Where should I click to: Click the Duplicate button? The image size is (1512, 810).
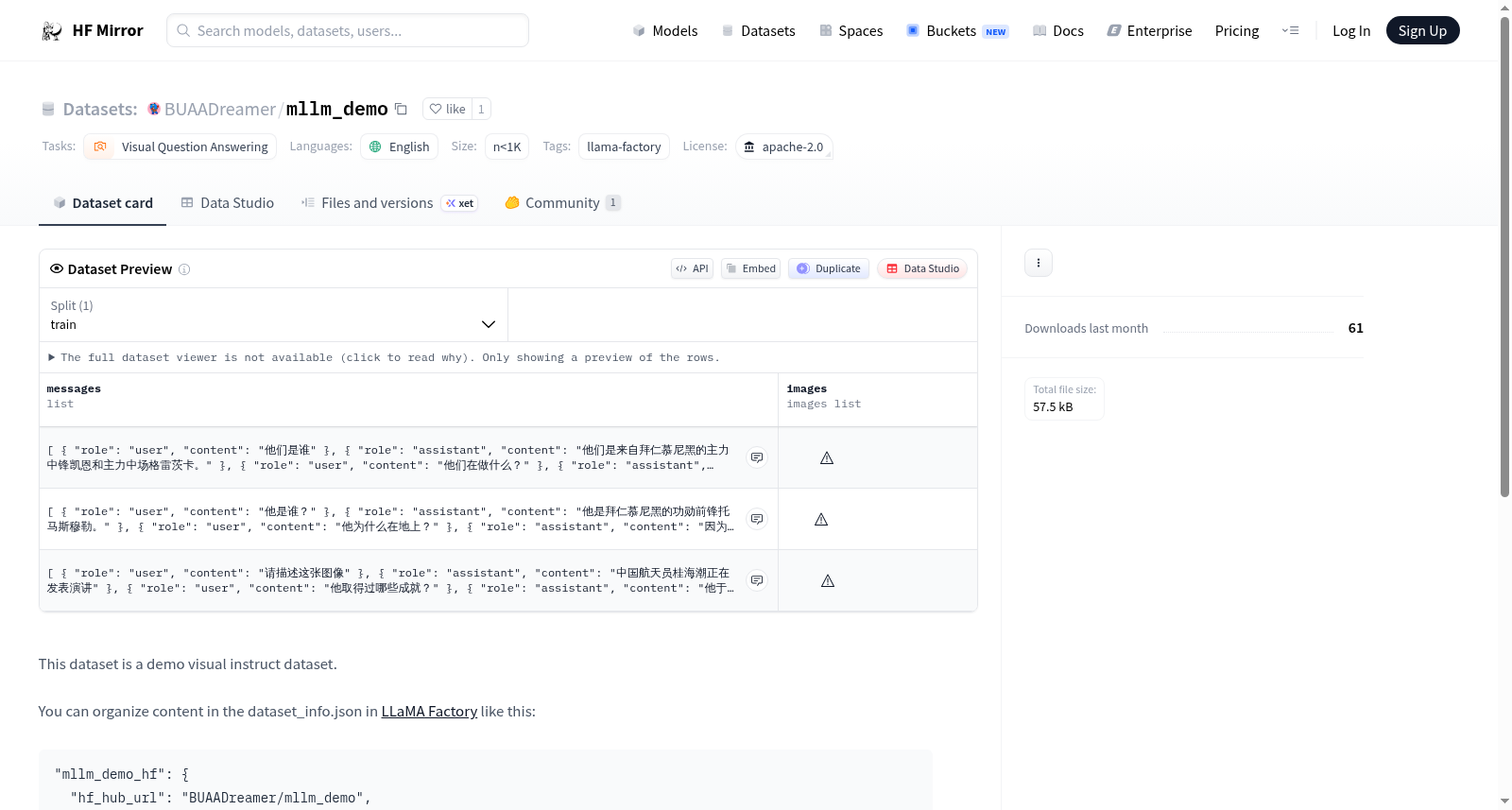[829, 268]
